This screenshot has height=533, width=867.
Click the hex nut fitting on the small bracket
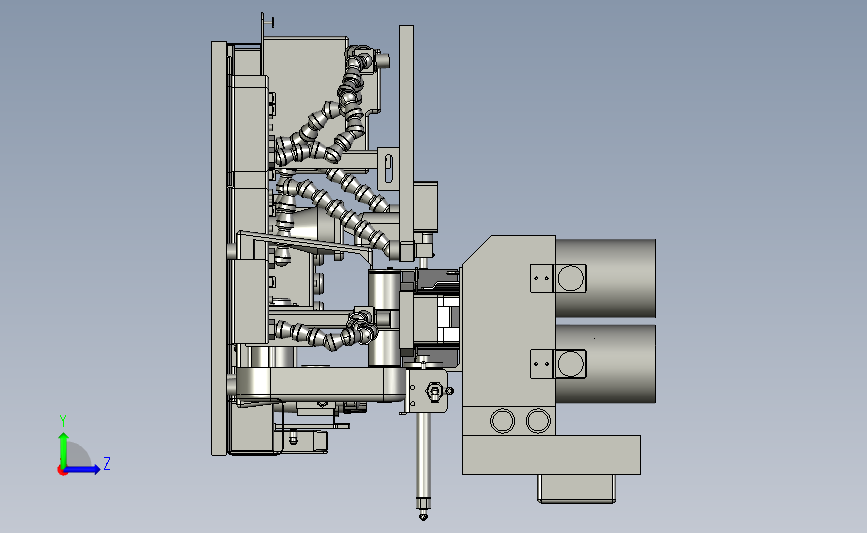coord(435,392)
